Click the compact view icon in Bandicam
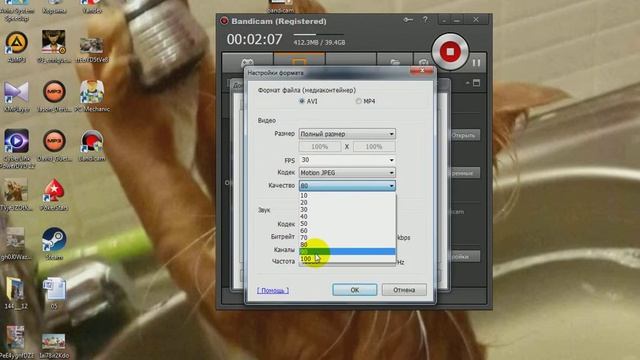The image size is (640, 360). click(476, 83)
